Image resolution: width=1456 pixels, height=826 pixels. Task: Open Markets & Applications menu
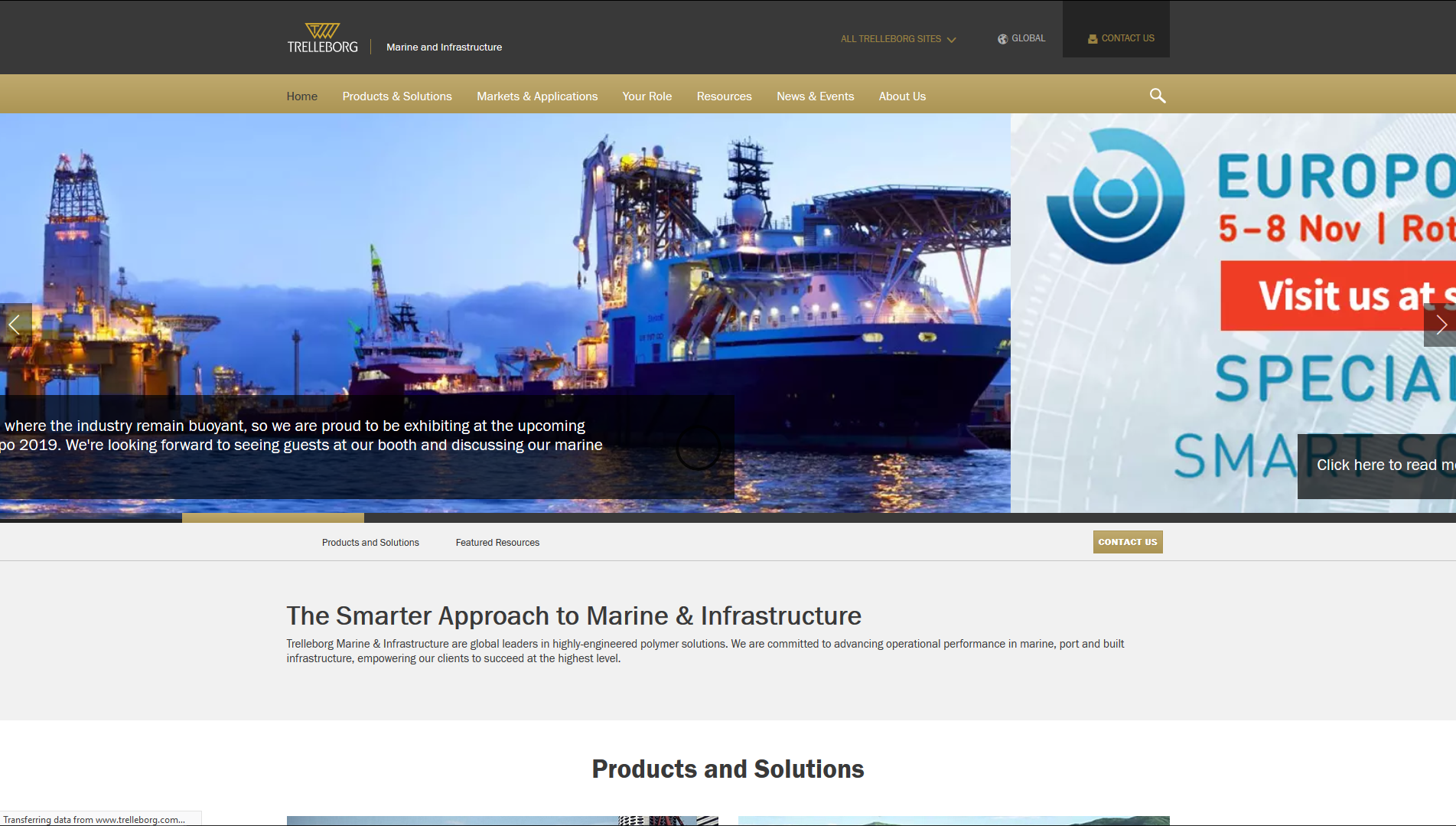point(537,96)
